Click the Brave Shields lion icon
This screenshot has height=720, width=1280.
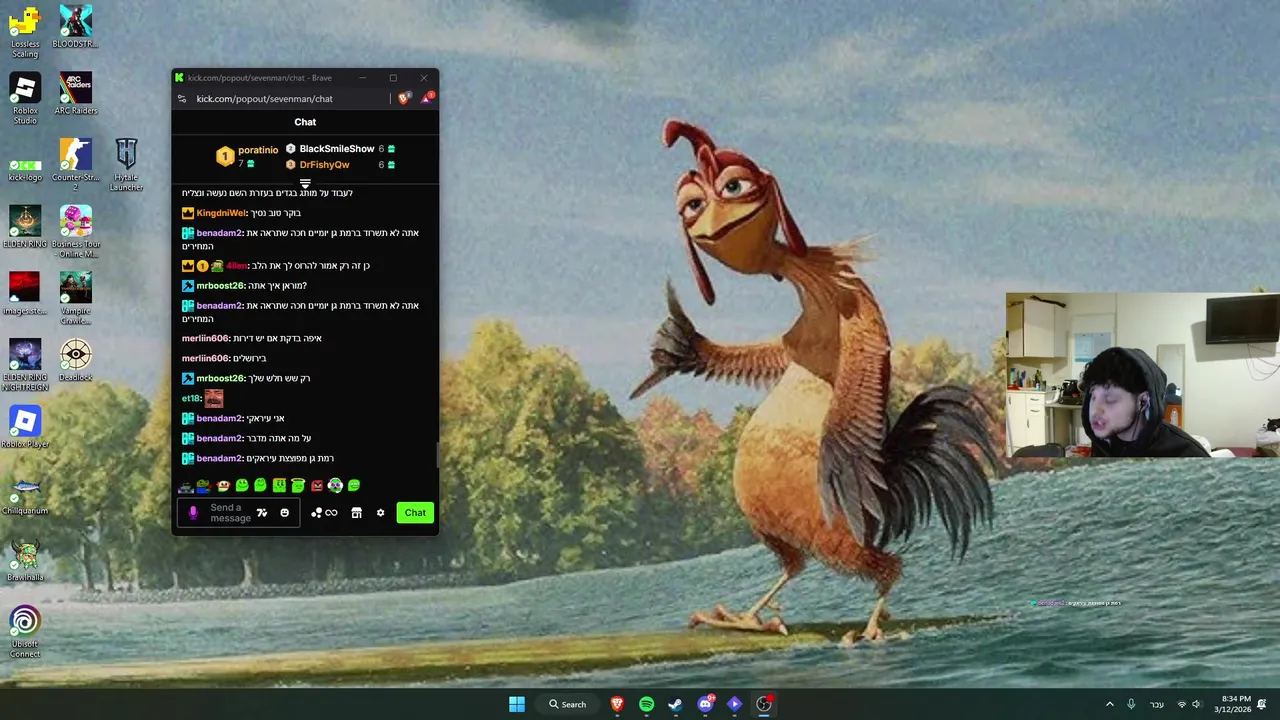click(404, 98)
